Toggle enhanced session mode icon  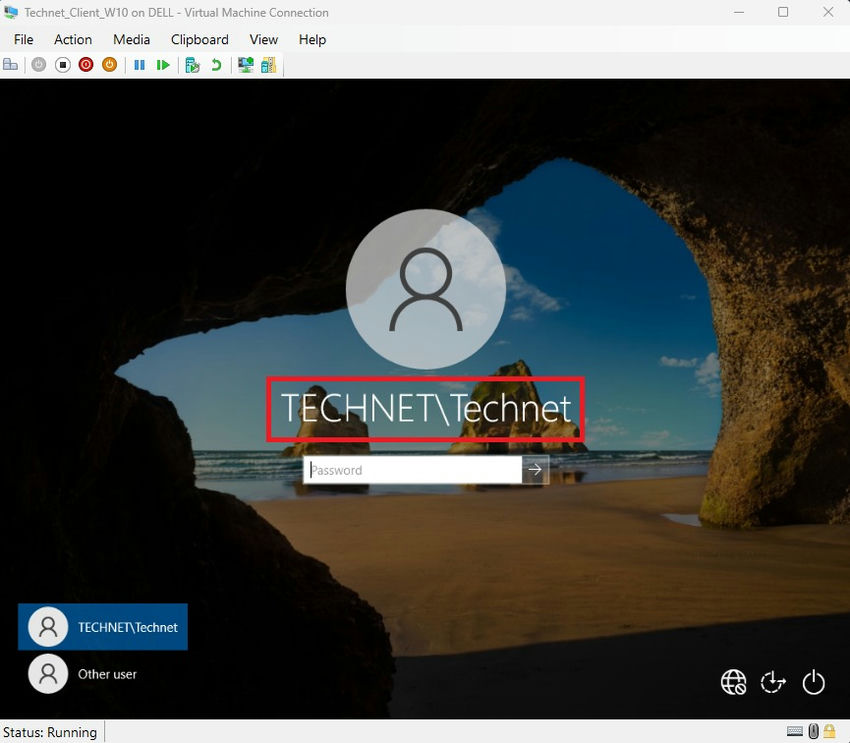pos(244,65)
